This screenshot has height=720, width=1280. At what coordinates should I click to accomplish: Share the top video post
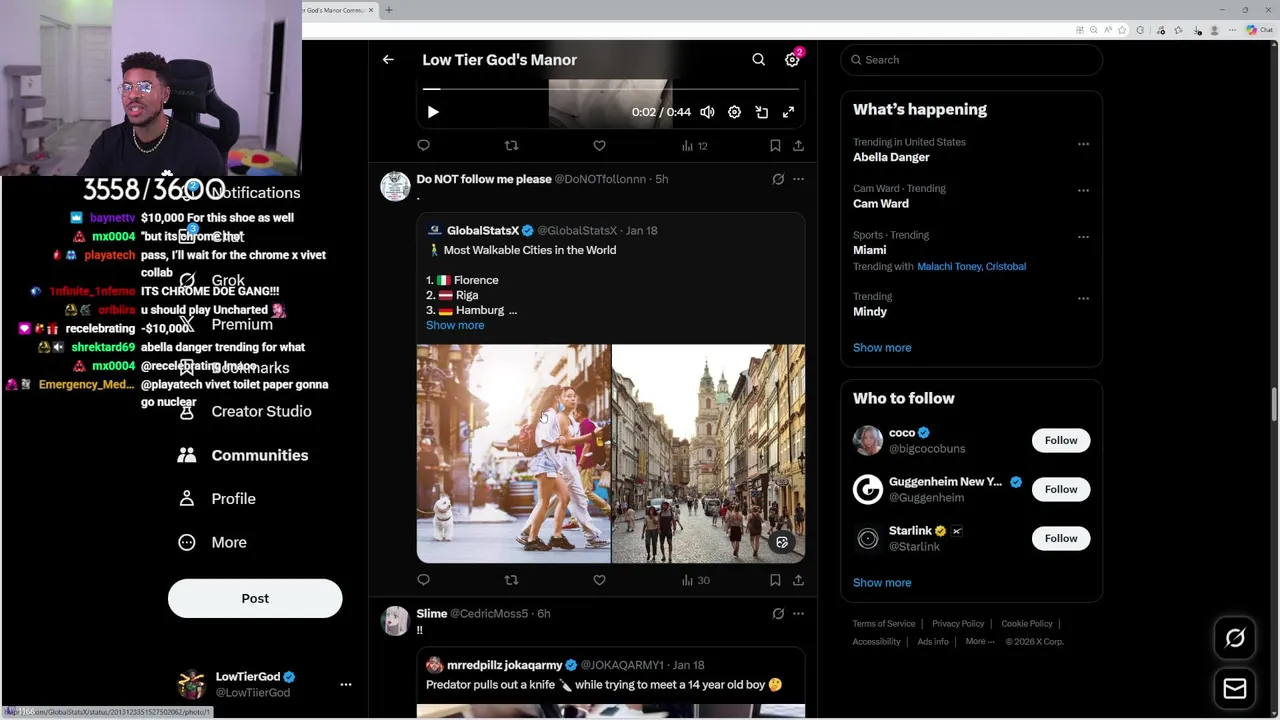(798, 146)
